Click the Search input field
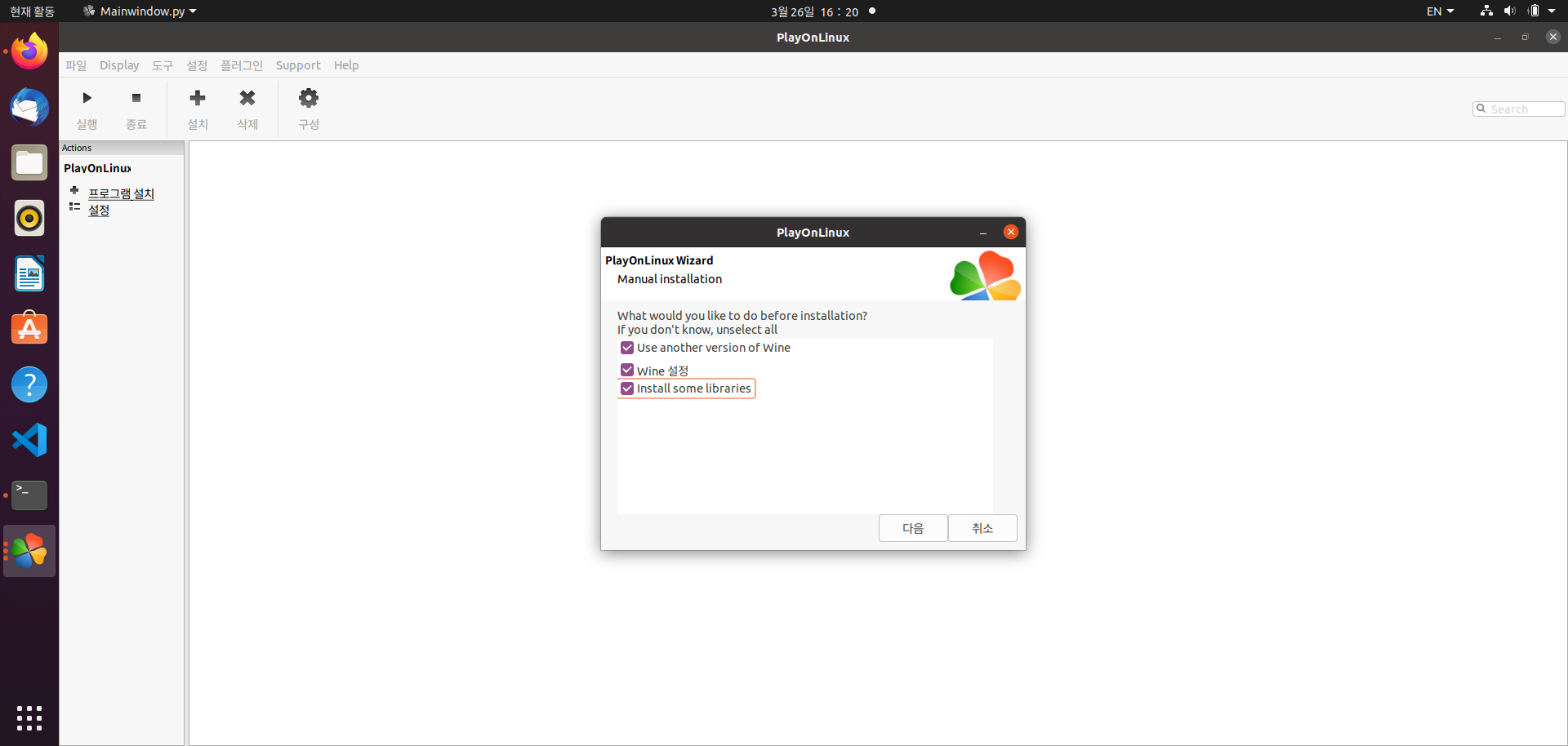Screen dimensions: 1568x746 pyautogui.click(x=1519, y=109)
